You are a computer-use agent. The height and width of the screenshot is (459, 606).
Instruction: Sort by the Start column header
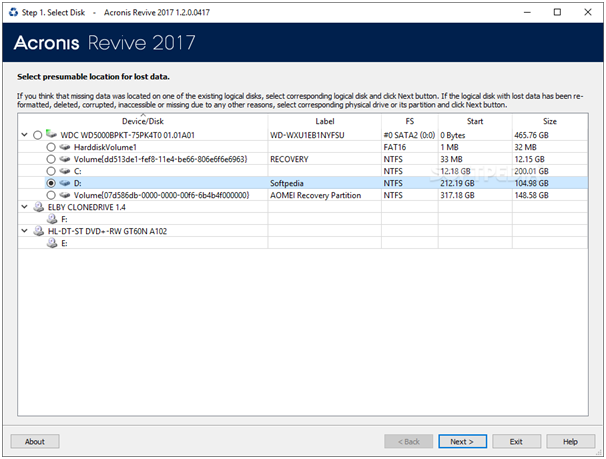(x=475, y=121)
